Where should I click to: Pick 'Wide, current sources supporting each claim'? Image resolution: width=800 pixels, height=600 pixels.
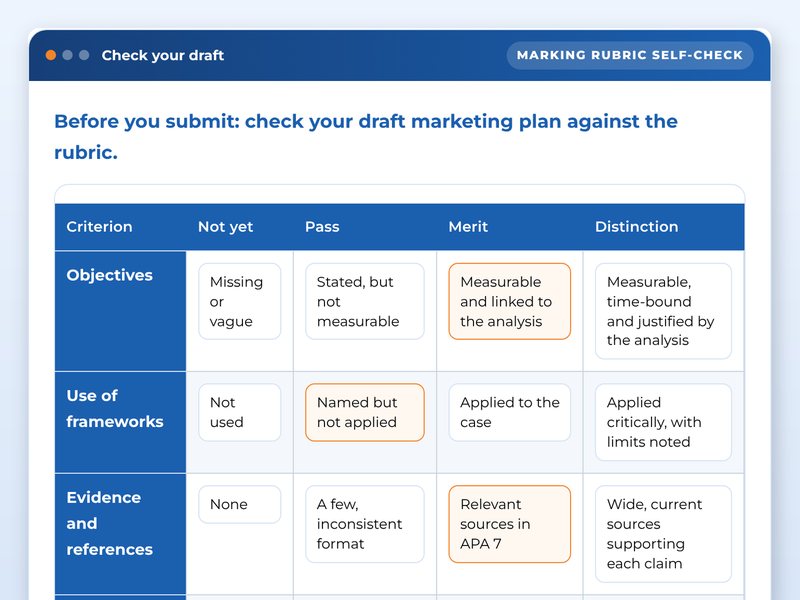point(663,534)
